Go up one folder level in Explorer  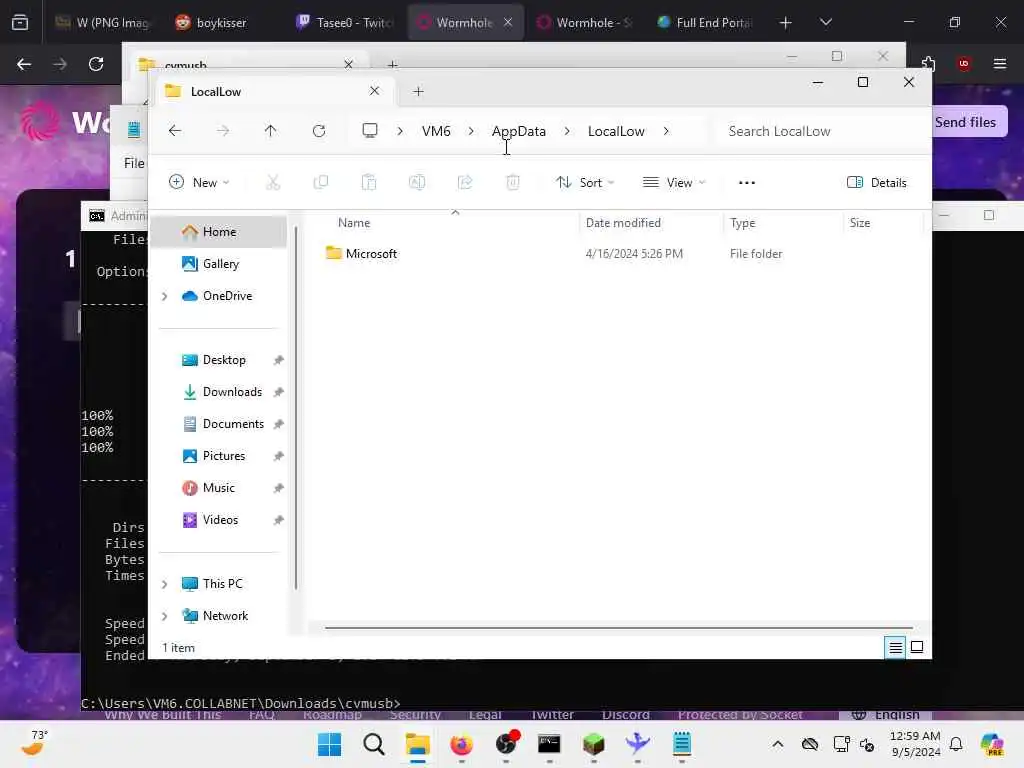pyautogui.click(x=270, y=131)
